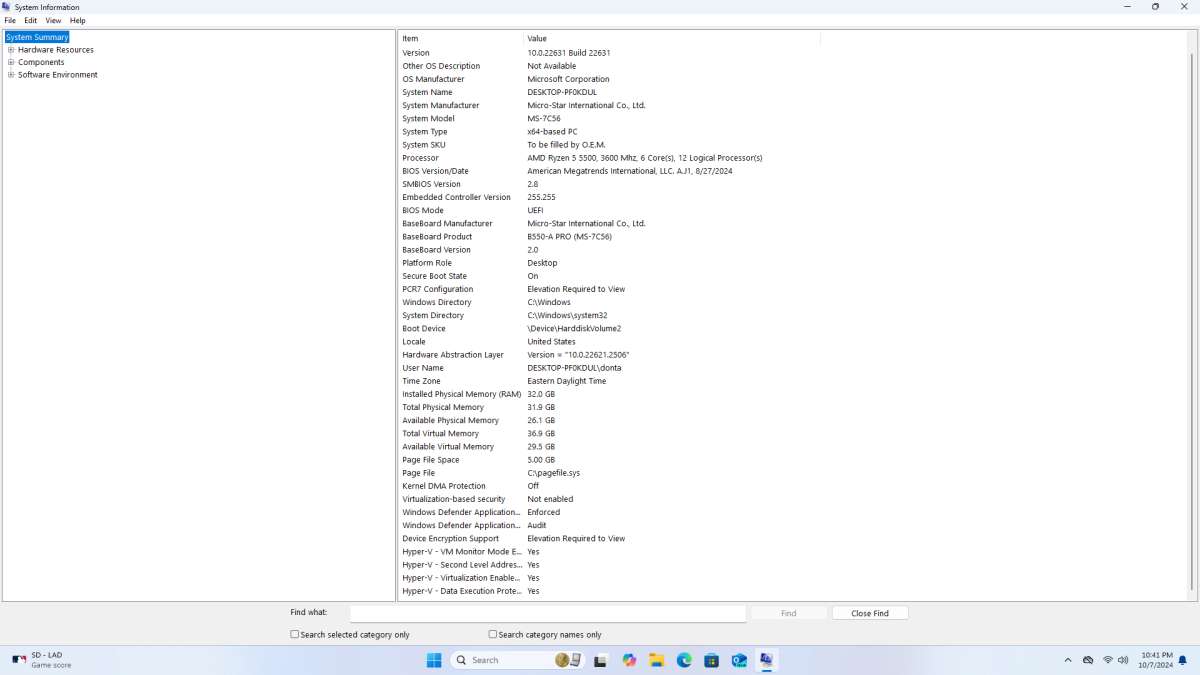Launch the Microsoft Store
The height and width of the screenshot is (675, 1200).
(x=711, y=660)
